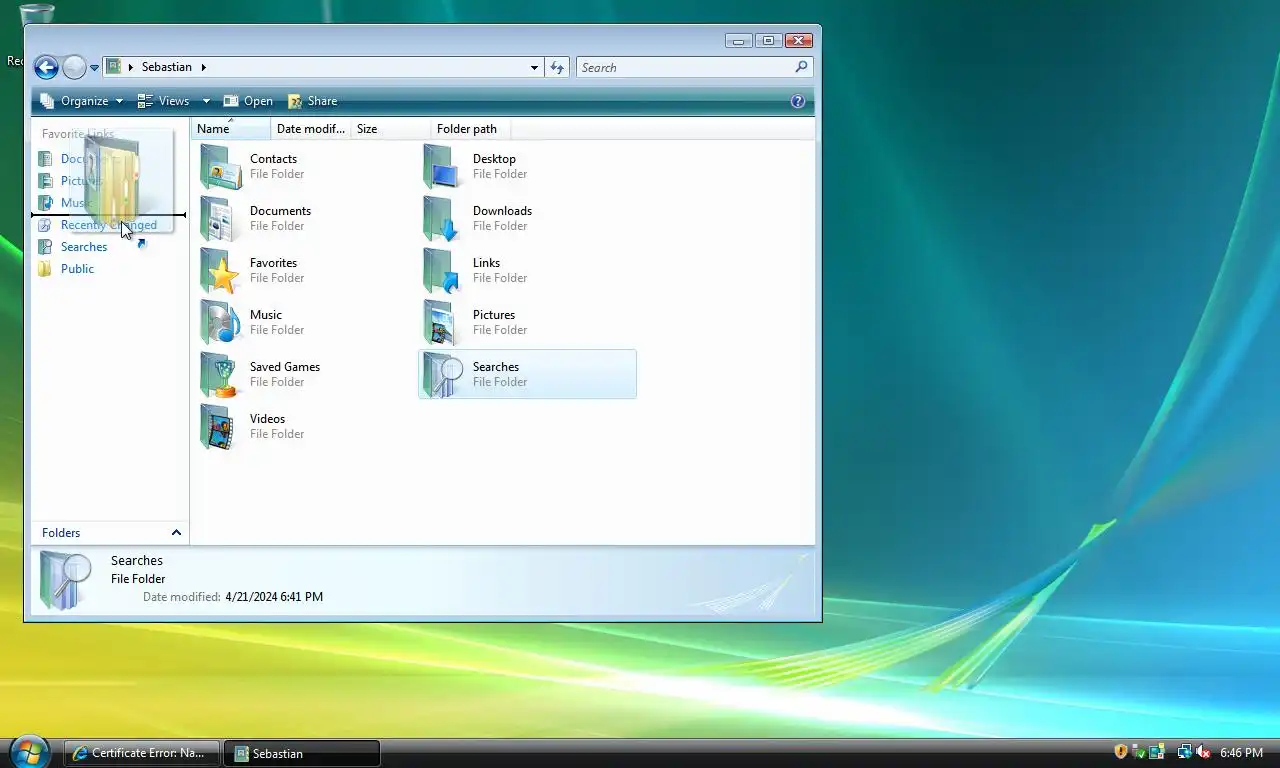The height and width of the screenshot is (768, 1280).
Task: Sort by the Name column header
Action: (x=231, y=129)
